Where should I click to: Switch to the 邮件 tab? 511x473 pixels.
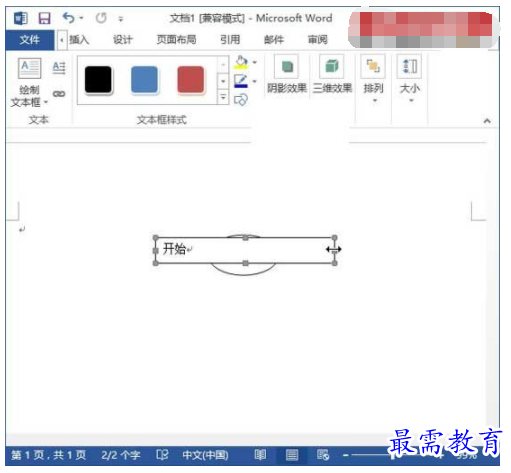[274, 40]
